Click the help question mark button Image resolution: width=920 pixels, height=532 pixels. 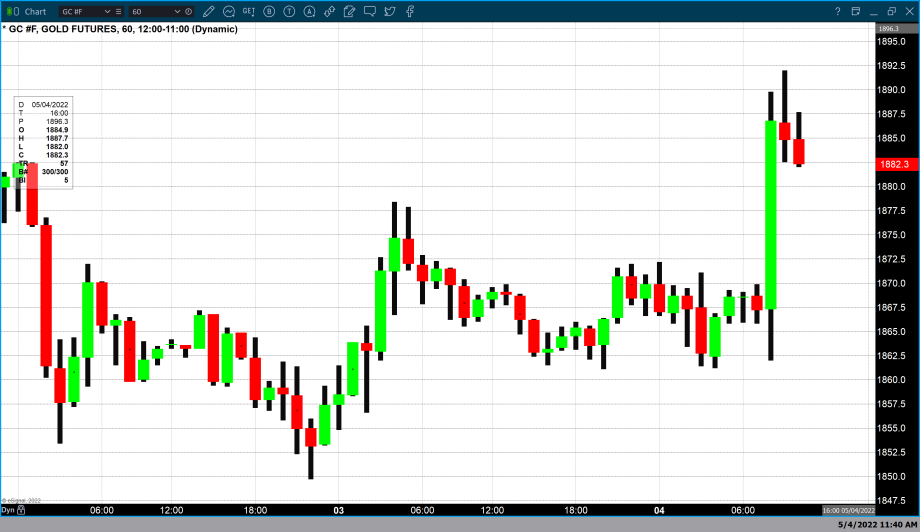click(x=838, y=11)
